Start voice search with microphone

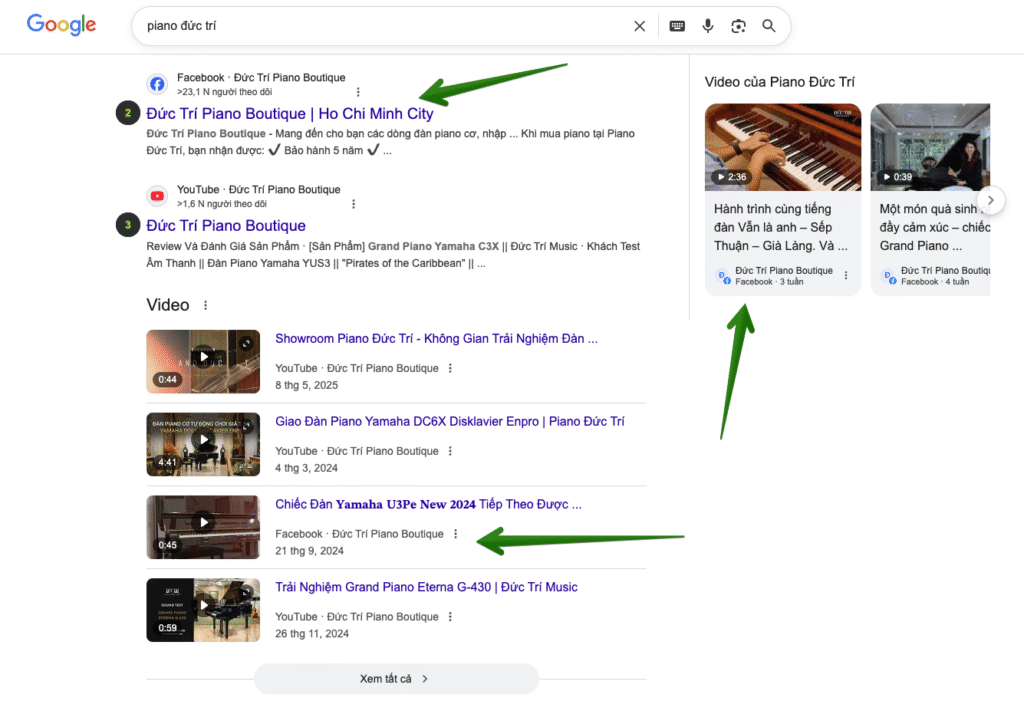[x=708, y=26]
